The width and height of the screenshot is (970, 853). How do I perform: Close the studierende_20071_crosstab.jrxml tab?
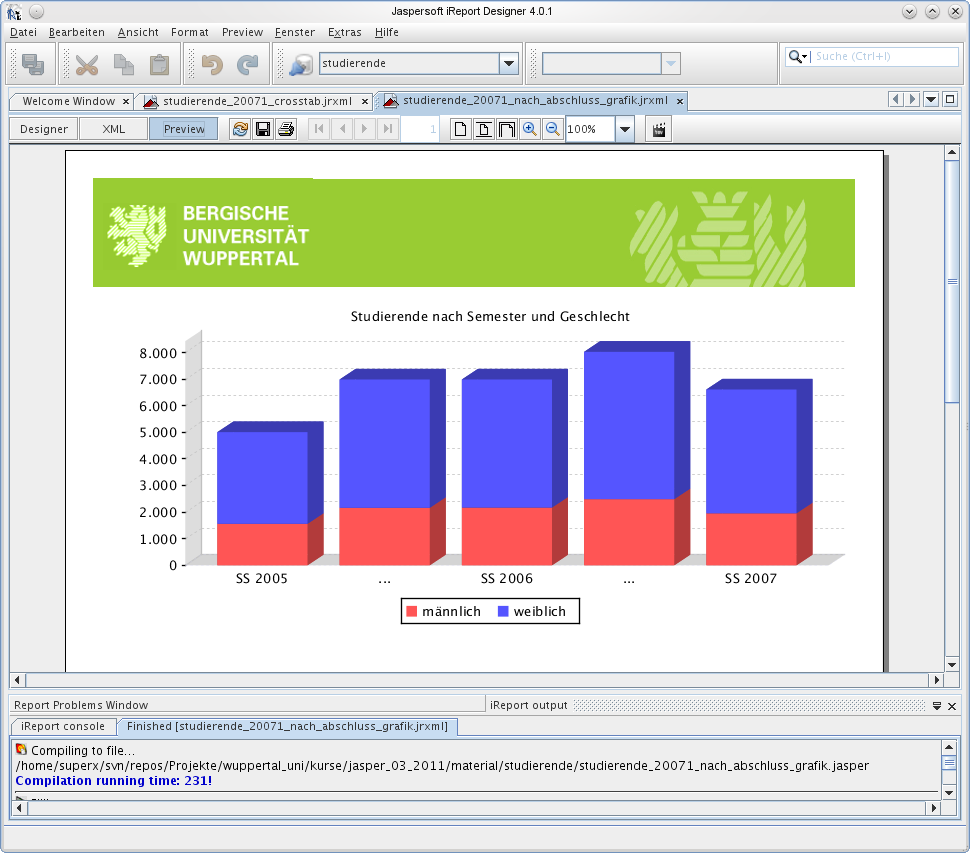(x=365, y=101)
